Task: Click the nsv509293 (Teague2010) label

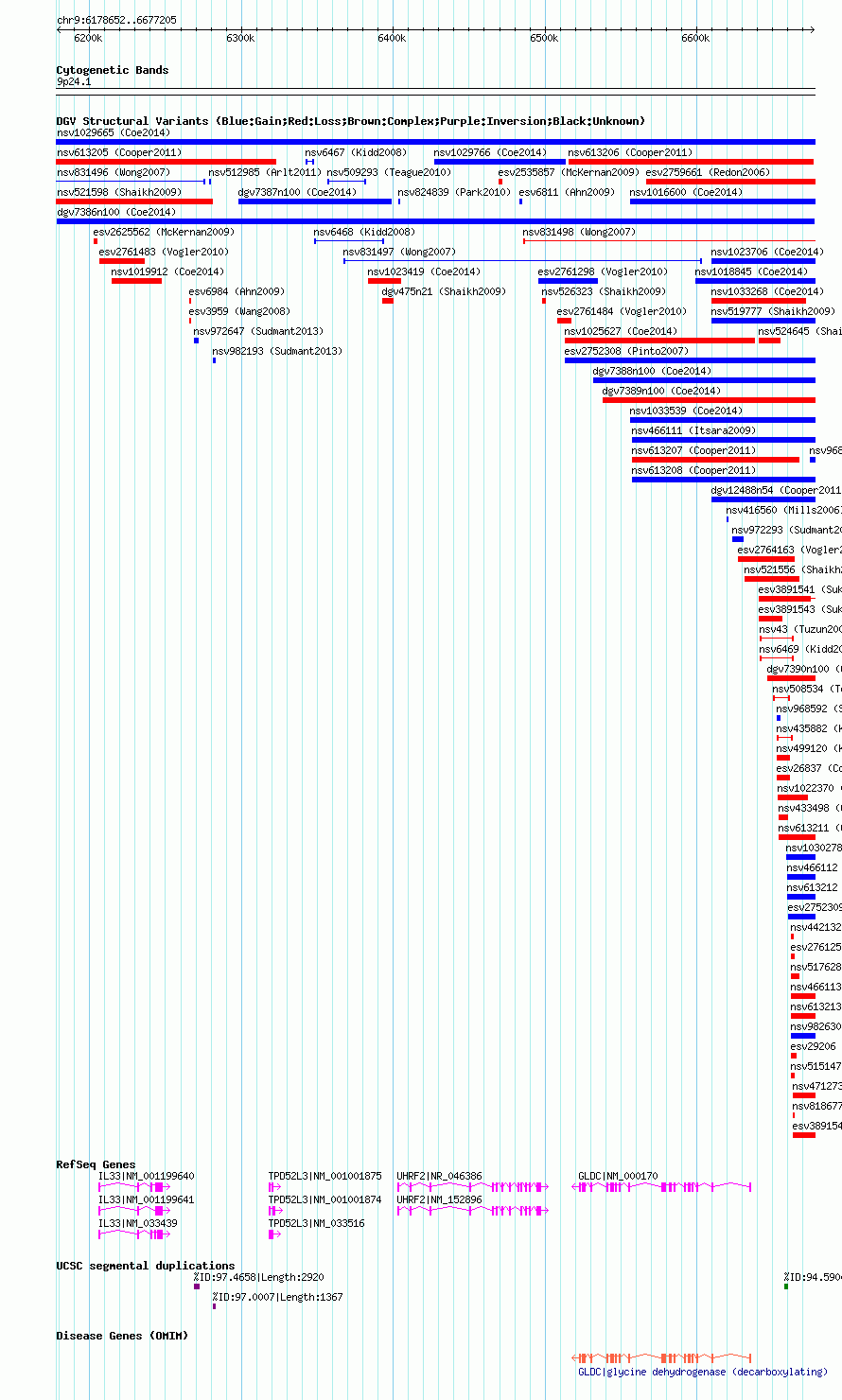Action: coord(390,172)
